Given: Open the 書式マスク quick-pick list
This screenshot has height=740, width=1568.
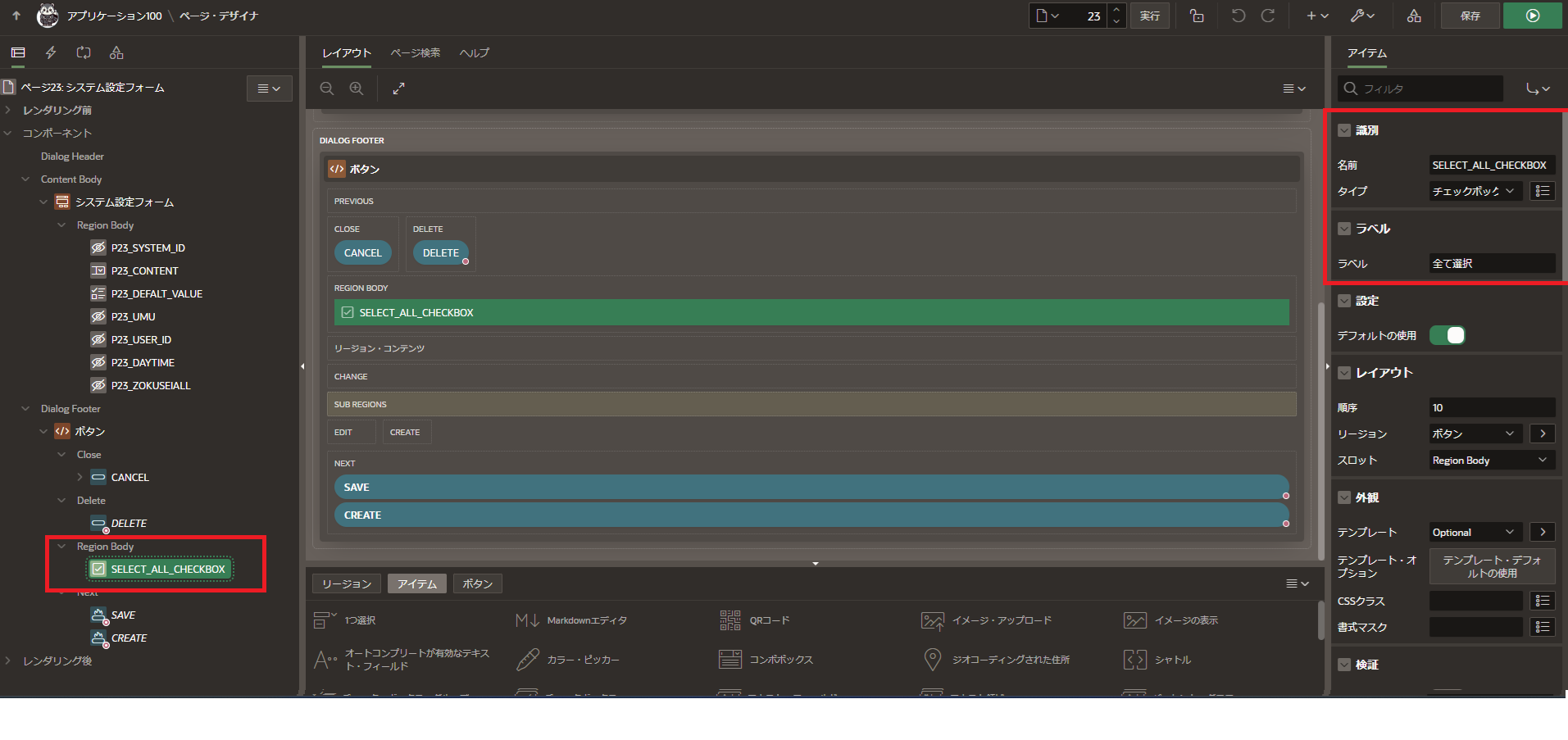Looking at the screenshot, I should pos(1543,627).
